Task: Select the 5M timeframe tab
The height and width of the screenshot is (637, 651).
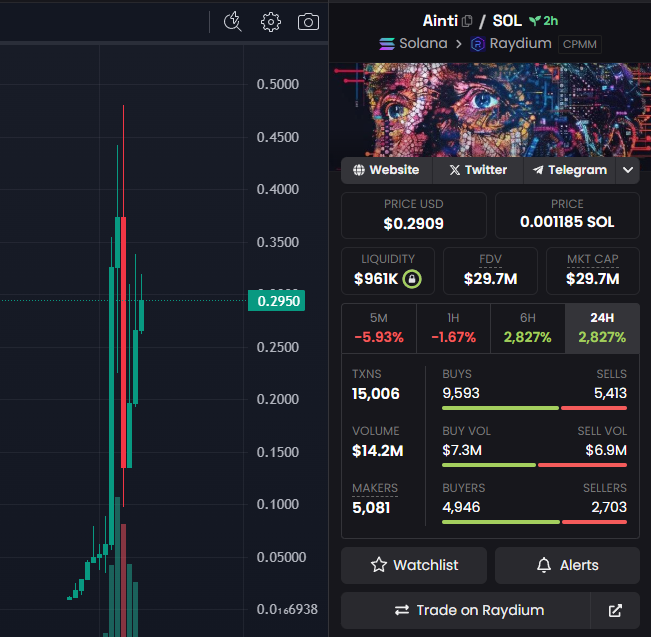Action: pos(379,328)
